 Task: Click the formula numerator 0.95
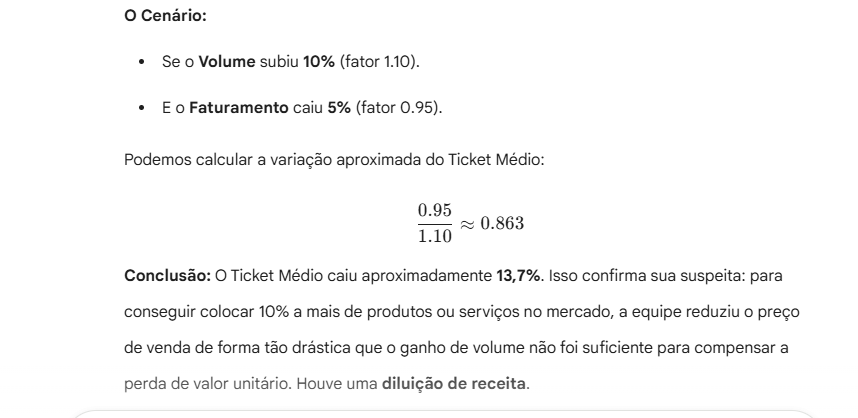pos(434,210)
